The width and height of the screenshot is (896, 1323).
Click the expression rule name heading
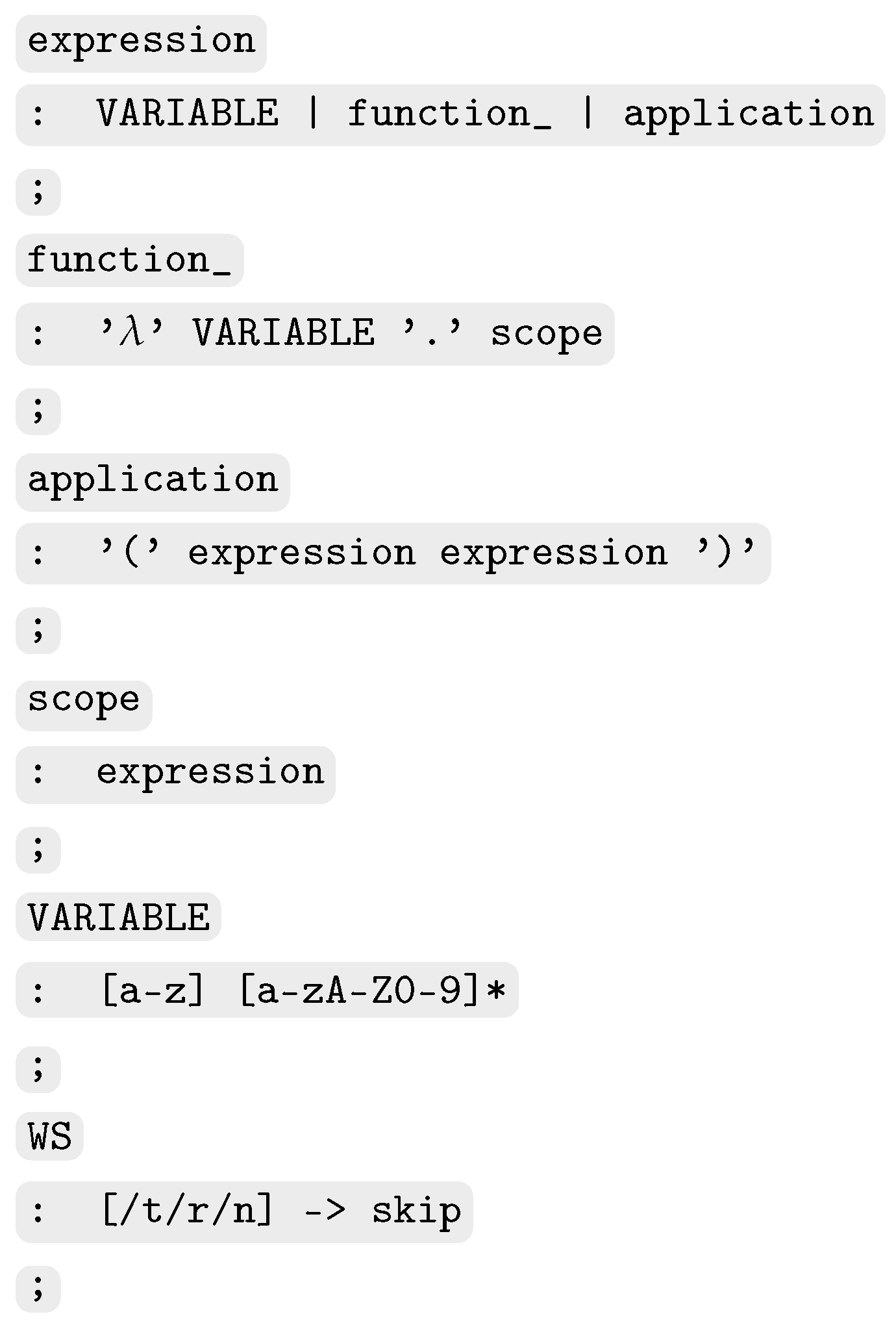pos(141,43)
